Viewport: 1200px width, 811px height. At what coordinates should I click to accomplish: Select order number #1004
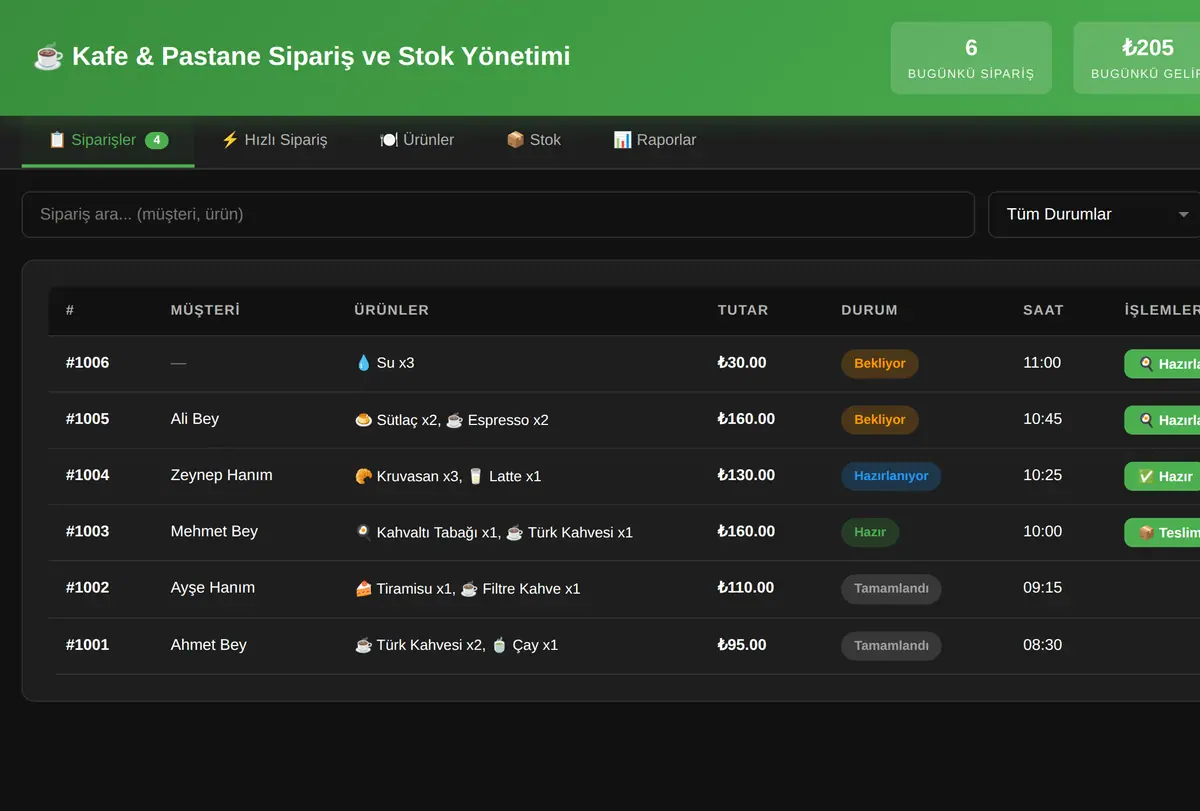[88, 475]
